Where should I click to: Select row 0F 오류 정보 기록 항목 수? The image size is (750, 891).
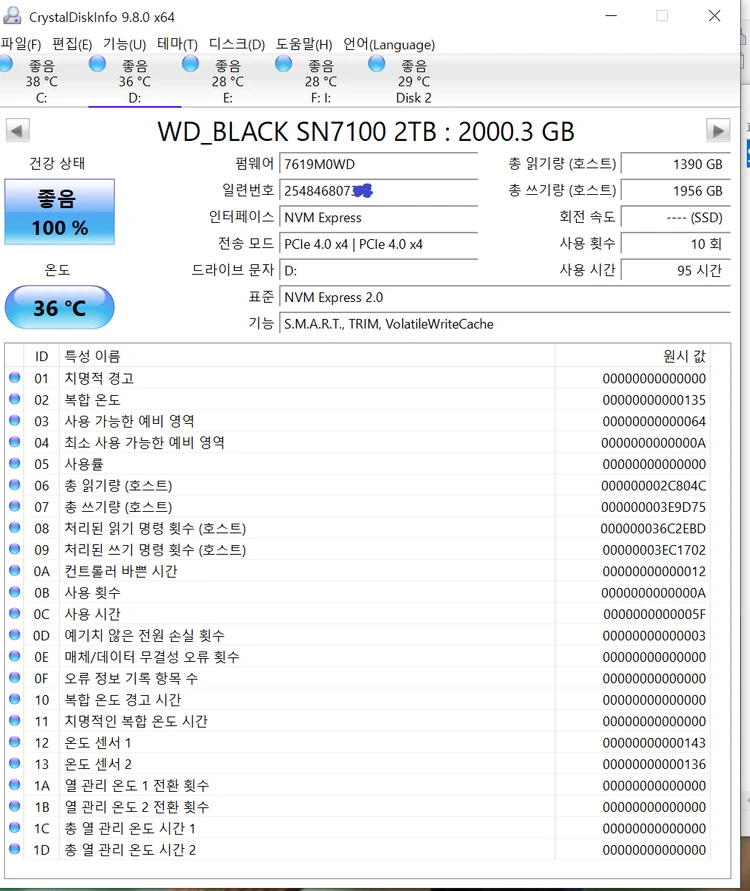tap(358, 678)
